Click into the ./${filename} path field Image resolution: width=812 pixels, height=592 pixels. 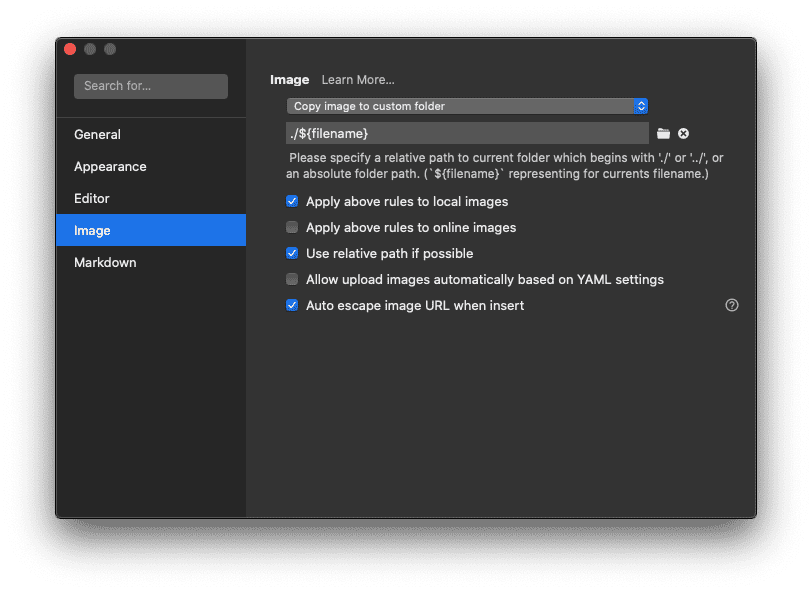467,133
